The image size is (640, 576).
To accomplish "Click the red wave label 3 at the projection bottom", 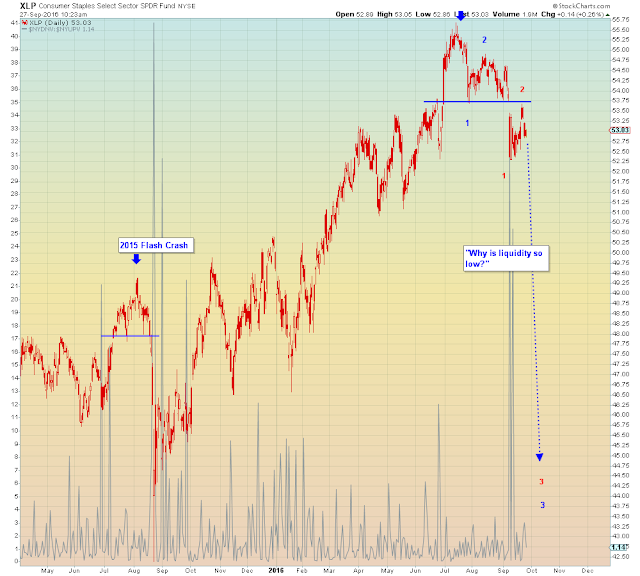I will coord(541,482).
